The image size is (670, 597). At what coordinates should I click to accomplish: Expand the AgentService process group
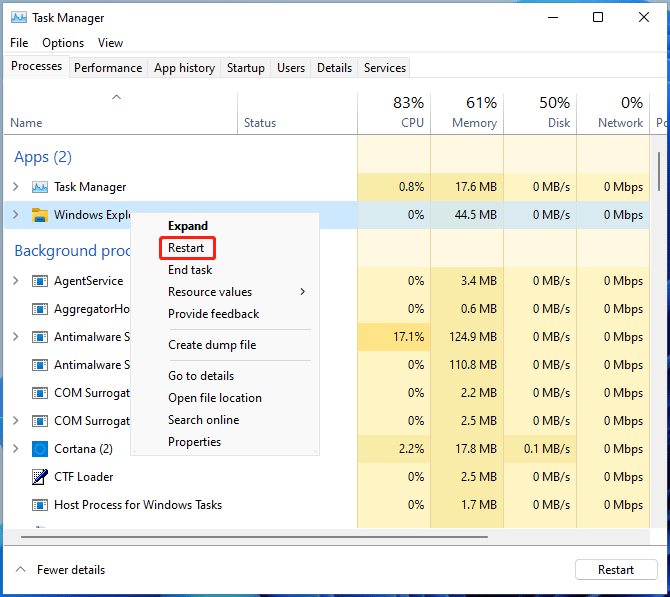point(16,281)
